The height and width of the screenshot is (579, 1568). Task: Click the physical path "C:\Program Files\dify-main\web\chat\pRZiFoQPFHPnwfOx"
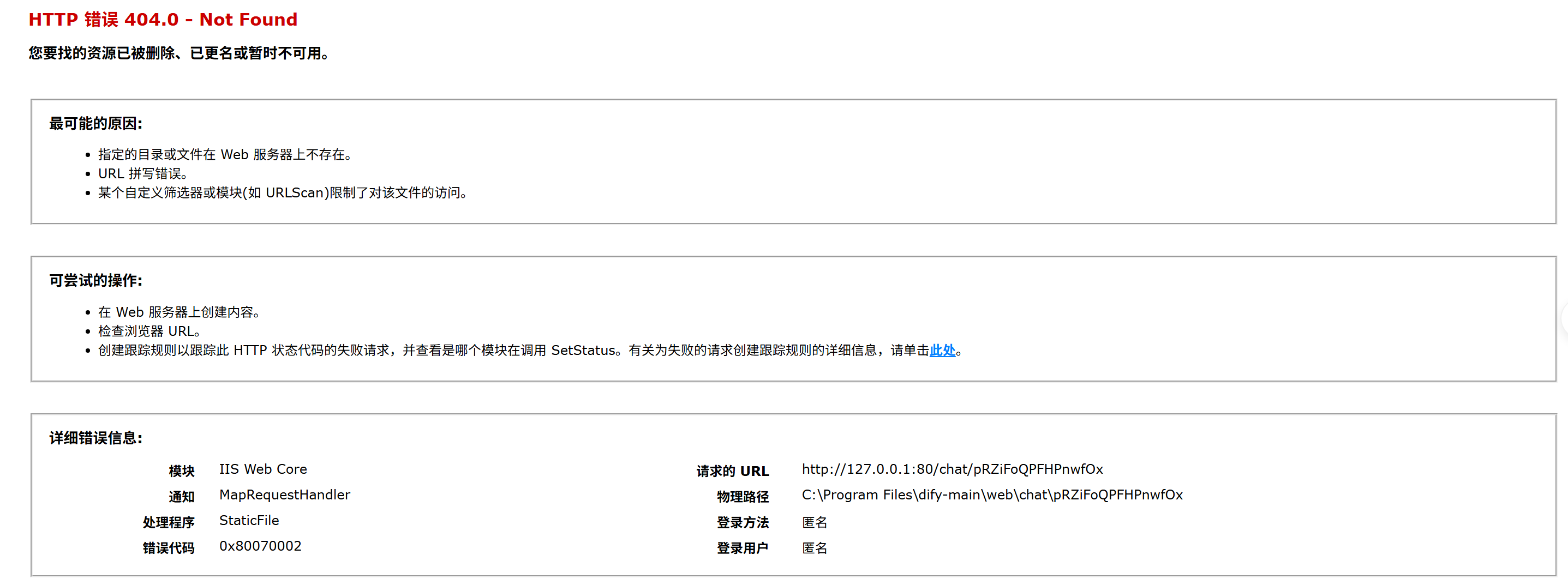tap(992, 494)
